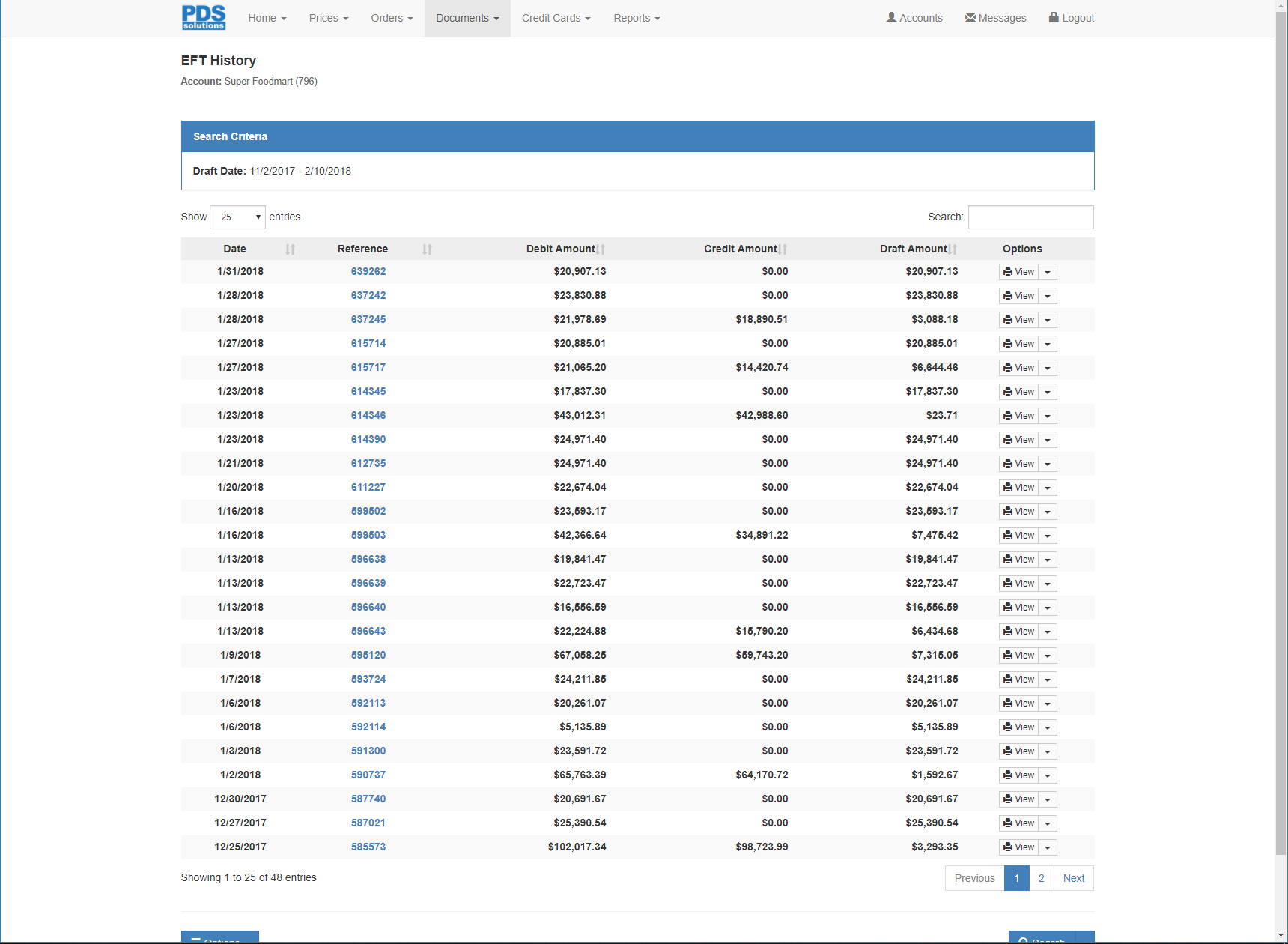Open reference link 595120
1288x944 pixels.
coord(368,655)
